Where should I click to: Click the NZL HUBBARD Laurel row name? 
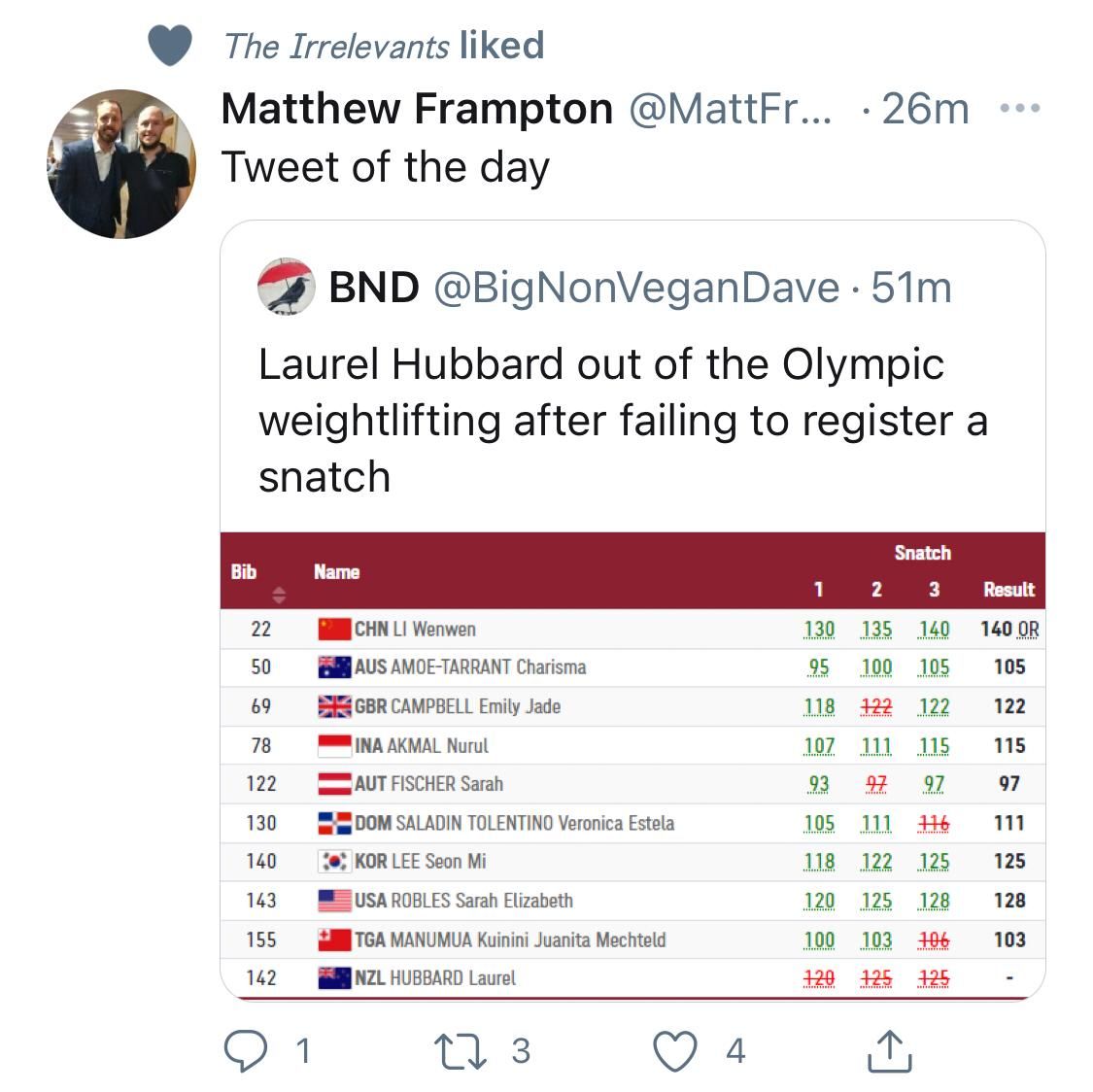[x=434, y=978]
